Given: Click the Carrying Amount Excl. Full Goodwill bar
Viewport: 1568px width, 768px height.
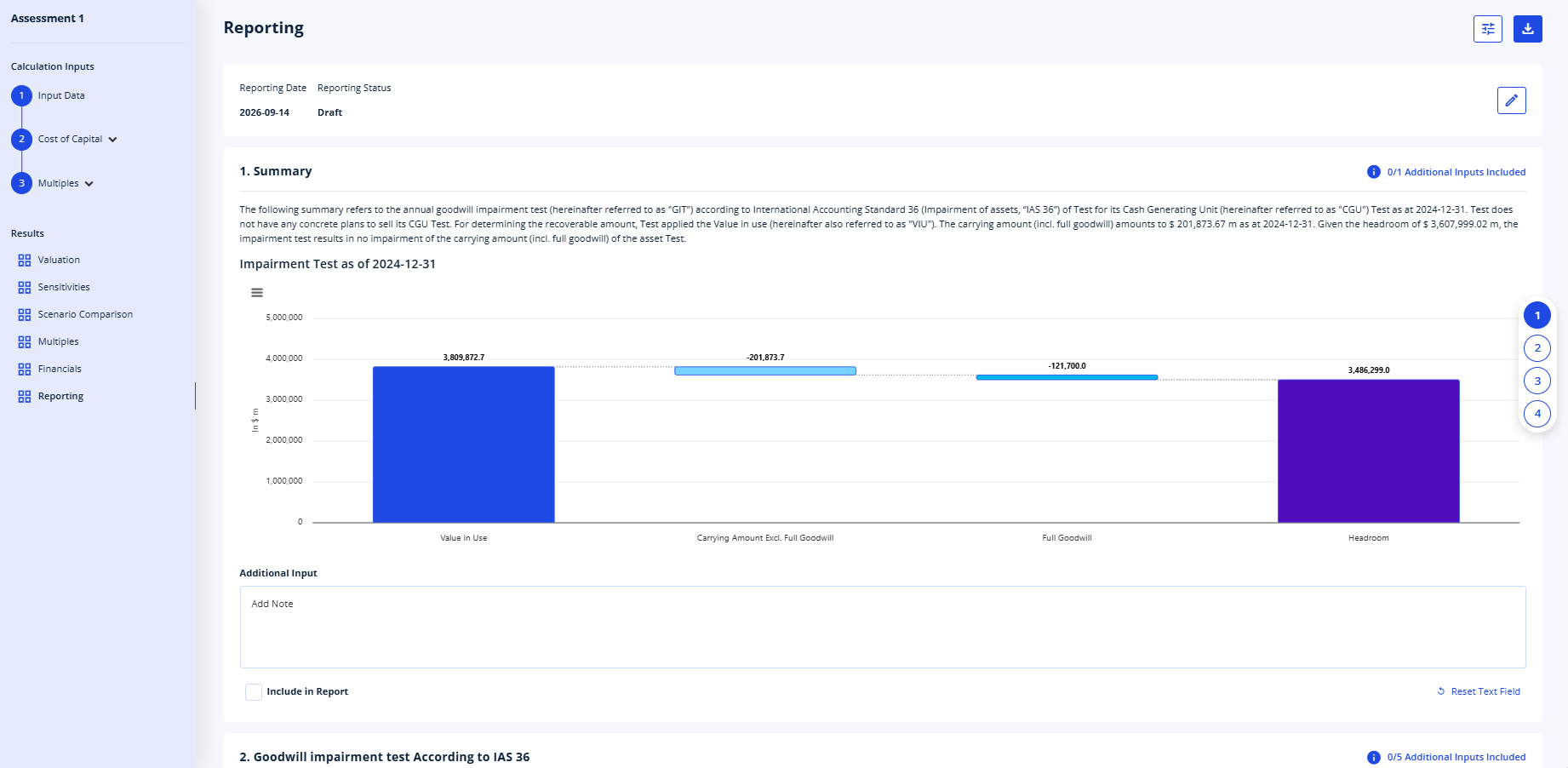Looking at the screenshot, I should coord(765,370).
